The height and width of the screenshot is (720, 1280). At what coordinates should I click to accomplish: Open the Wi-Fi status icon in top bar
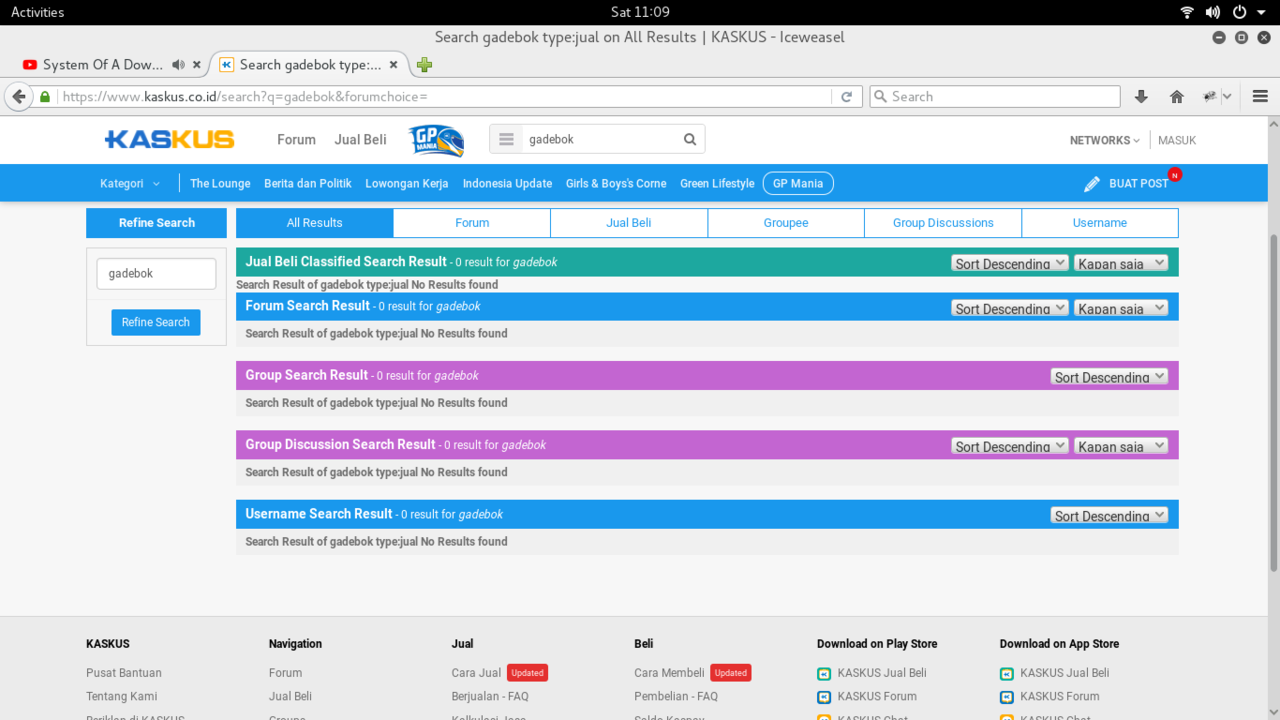click(x=1187, y=12)
